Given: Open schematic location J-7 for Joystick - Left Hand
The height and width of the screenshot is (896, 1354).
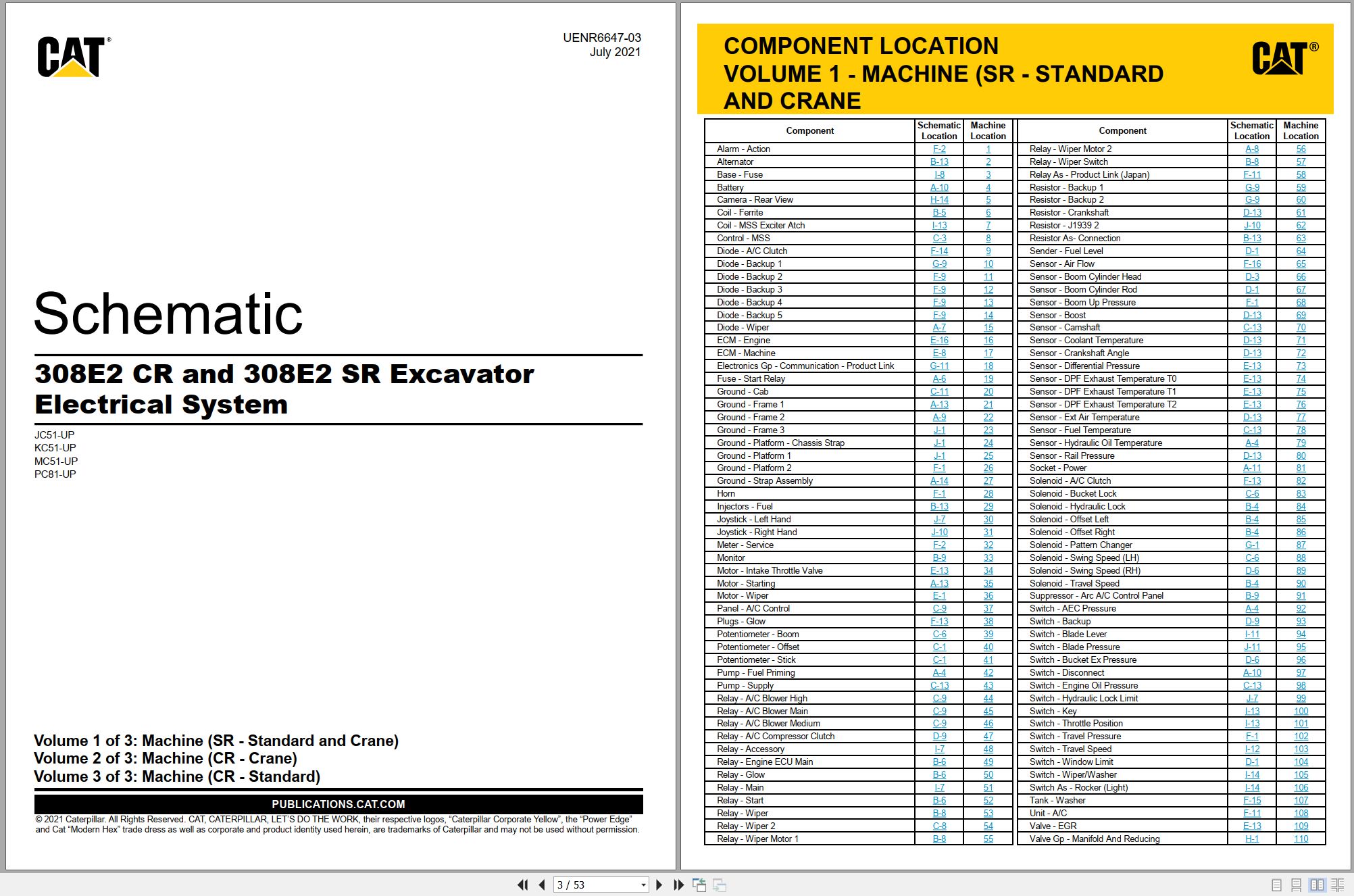Looking at the screenshot, I should click(x=939, y=519).
